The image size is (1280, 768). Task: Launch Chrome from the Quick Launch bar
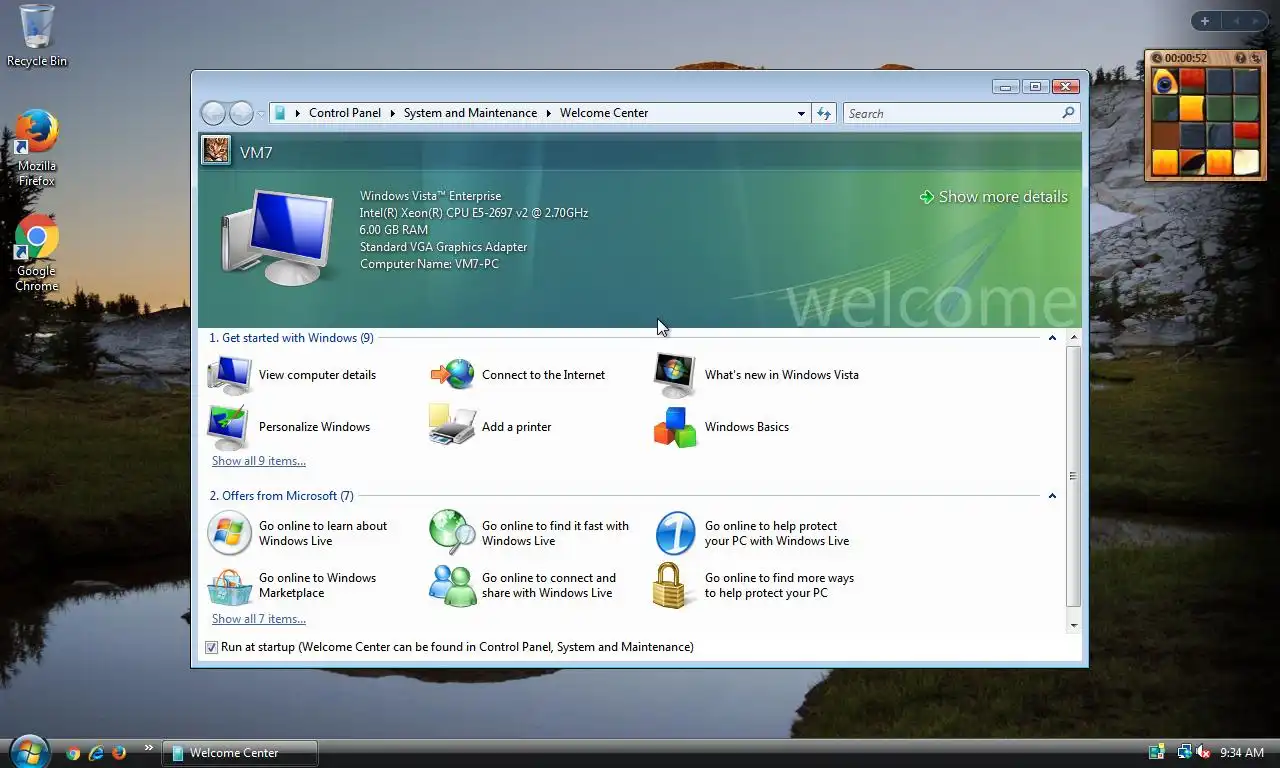click(x=73, y=753)
